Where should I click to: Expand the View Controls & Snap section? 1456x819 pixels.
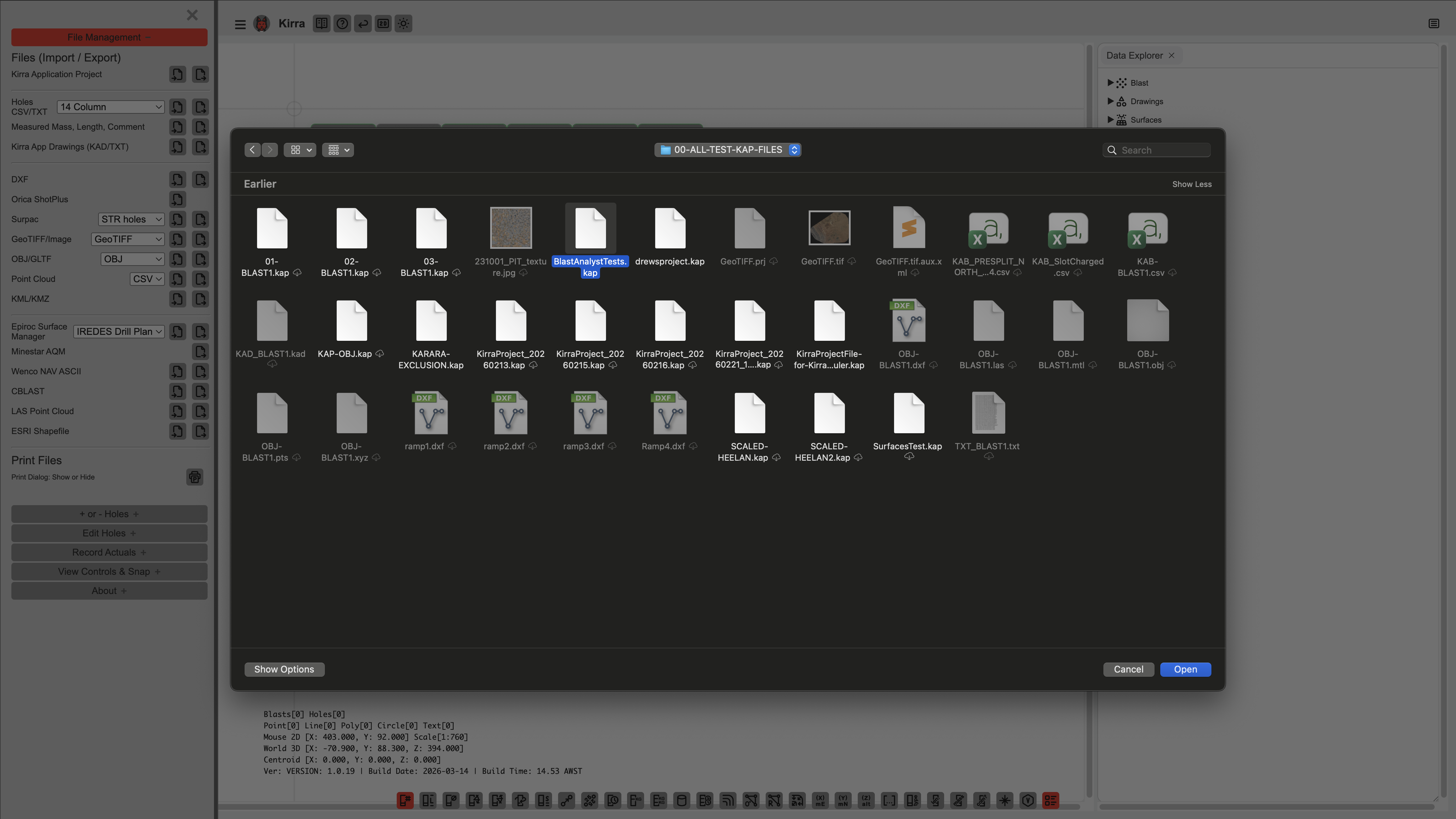[x=109, y=572]
